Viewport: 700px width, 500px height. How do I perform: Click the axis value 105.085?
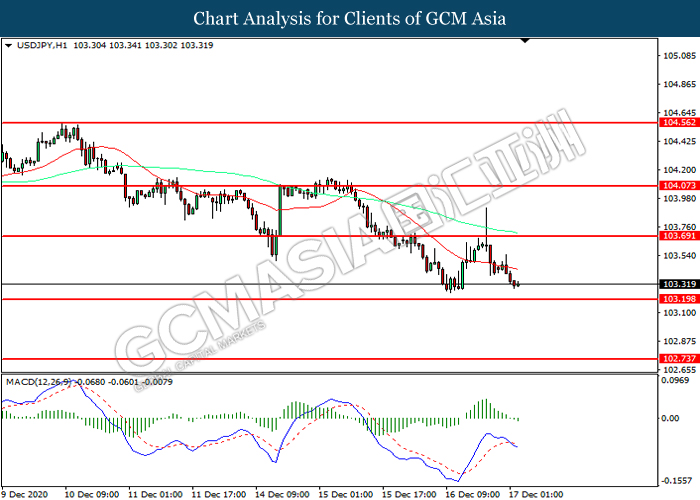tap(679, 56)
